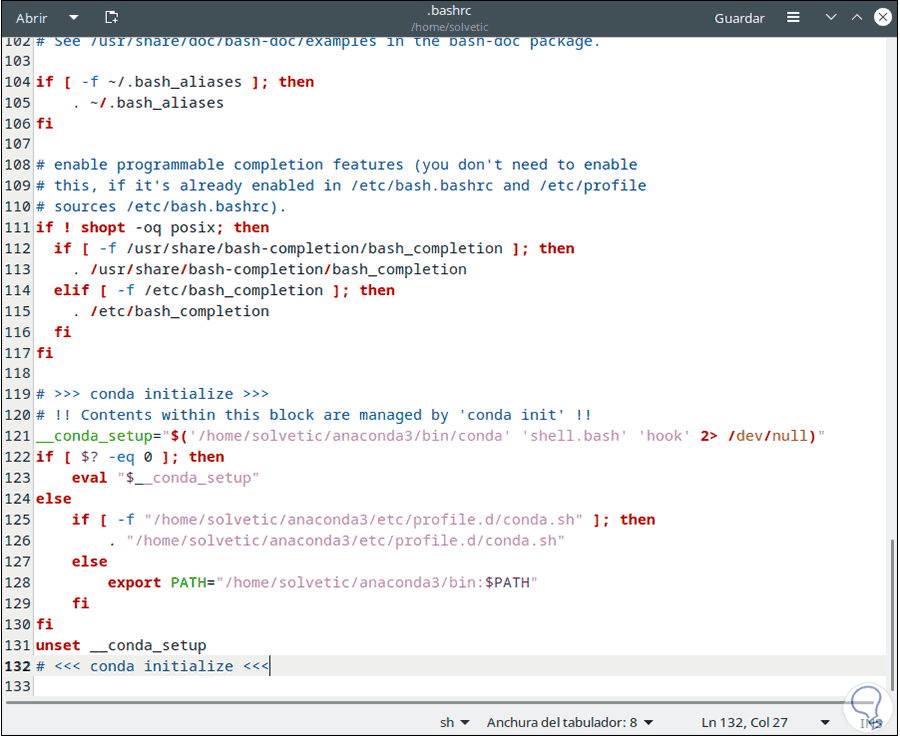
Task: Click '# <<< conda initialize <<<' line 132
Action: click(x=153, y=666)
